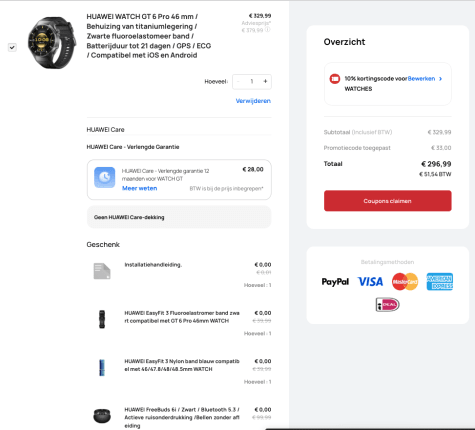Click the American Express payment logo

(440, 282)
